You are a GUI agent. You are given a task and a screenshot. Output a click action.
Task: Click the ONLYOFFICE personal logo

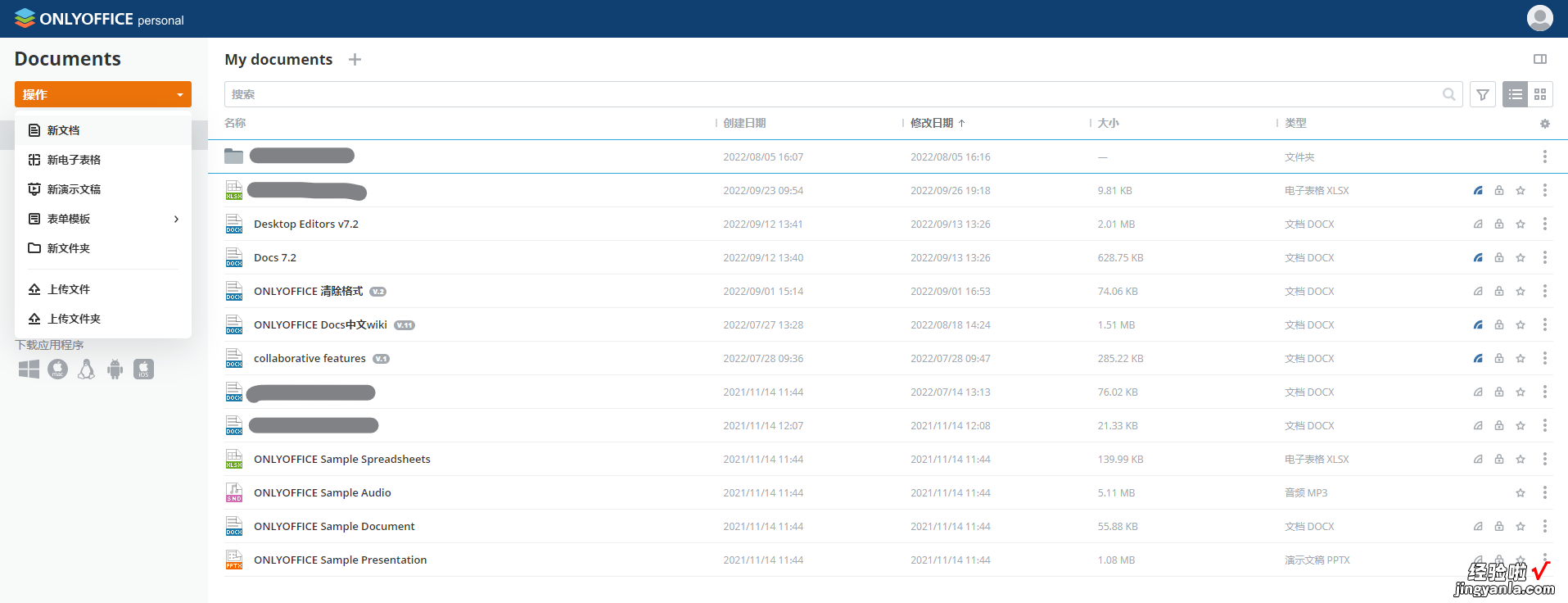pos(99,18)
